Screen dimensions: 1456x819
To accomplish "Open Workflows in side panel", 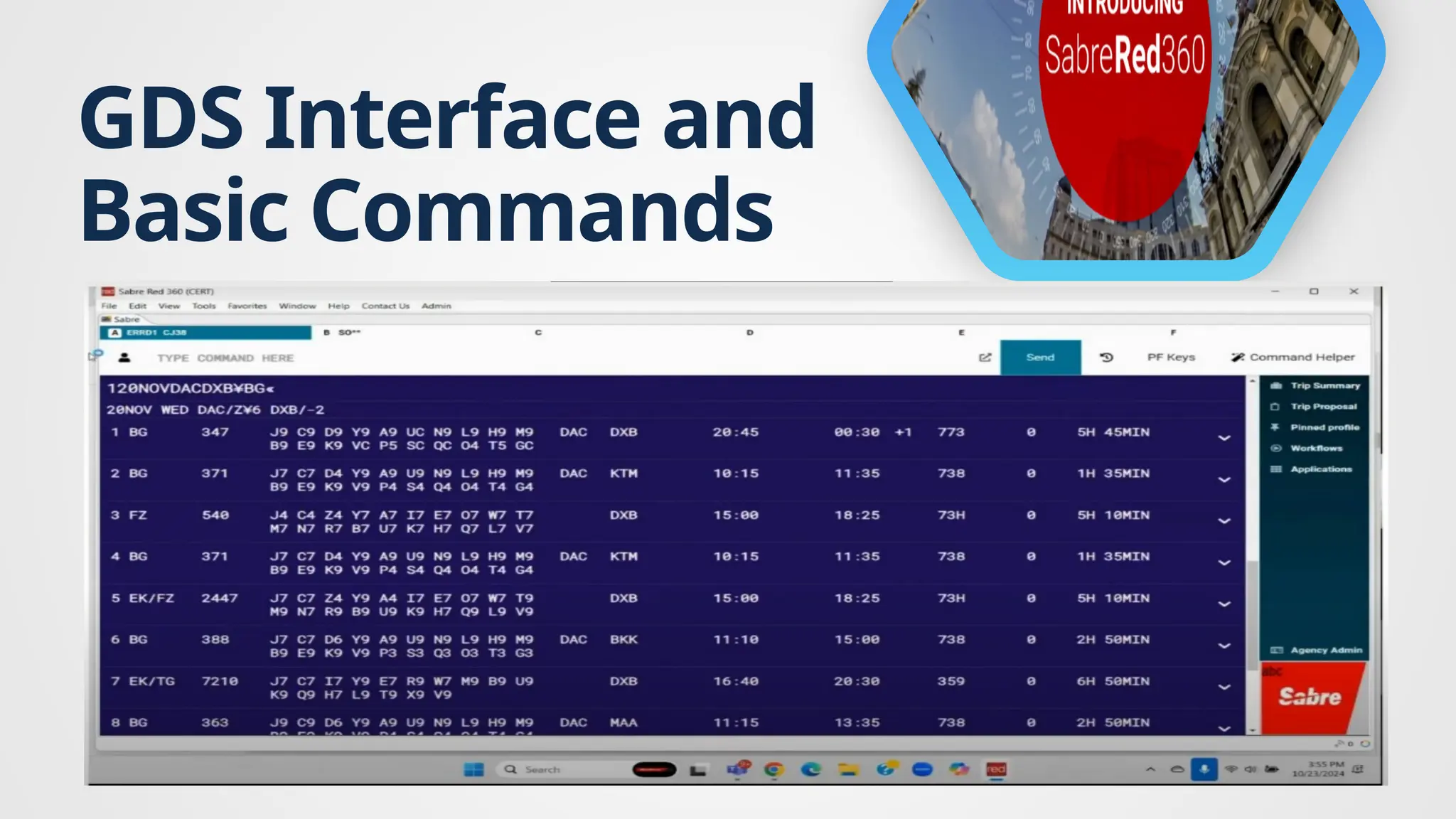I will (1316, 448).
